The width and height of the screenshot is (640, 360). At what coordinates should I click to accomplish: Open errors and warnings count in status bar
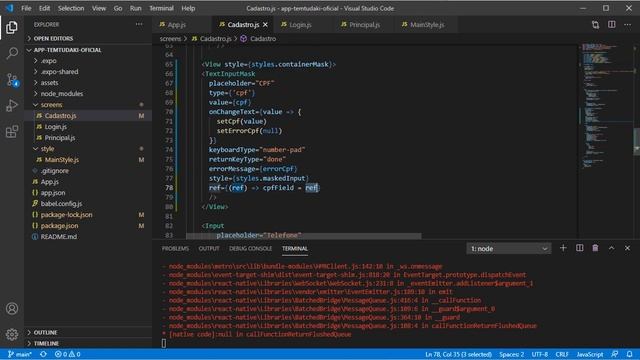pyautogui.click(x=68, y=354)
